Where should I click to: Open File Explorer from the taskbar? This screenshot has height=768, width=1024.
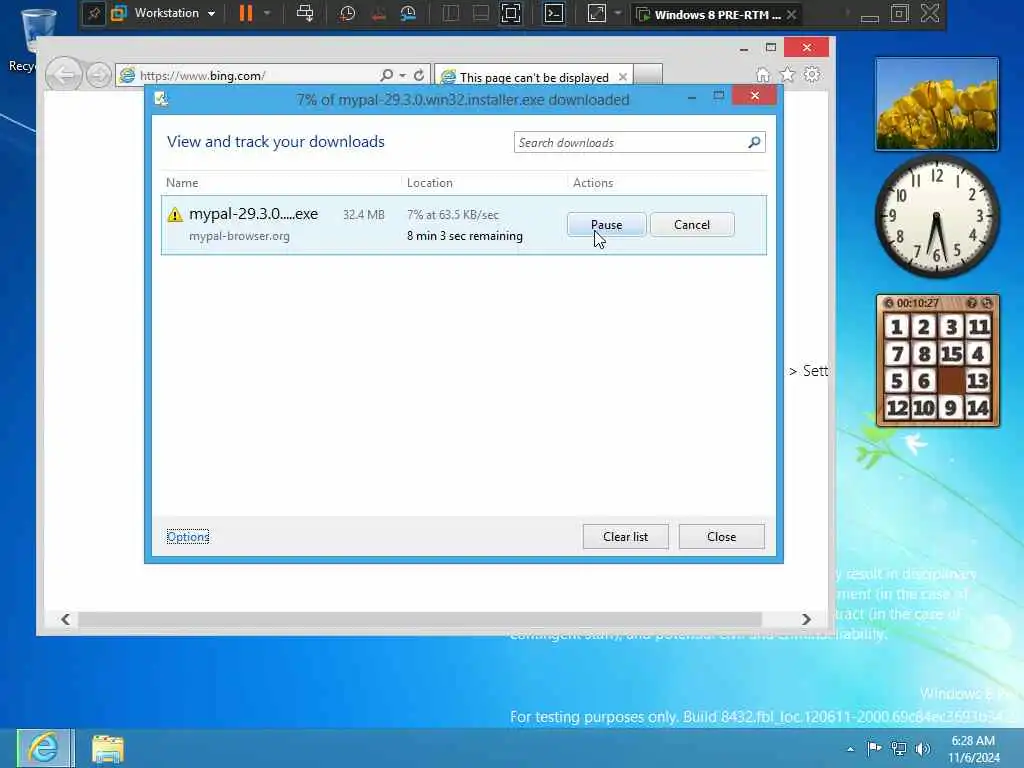point(108,749)
